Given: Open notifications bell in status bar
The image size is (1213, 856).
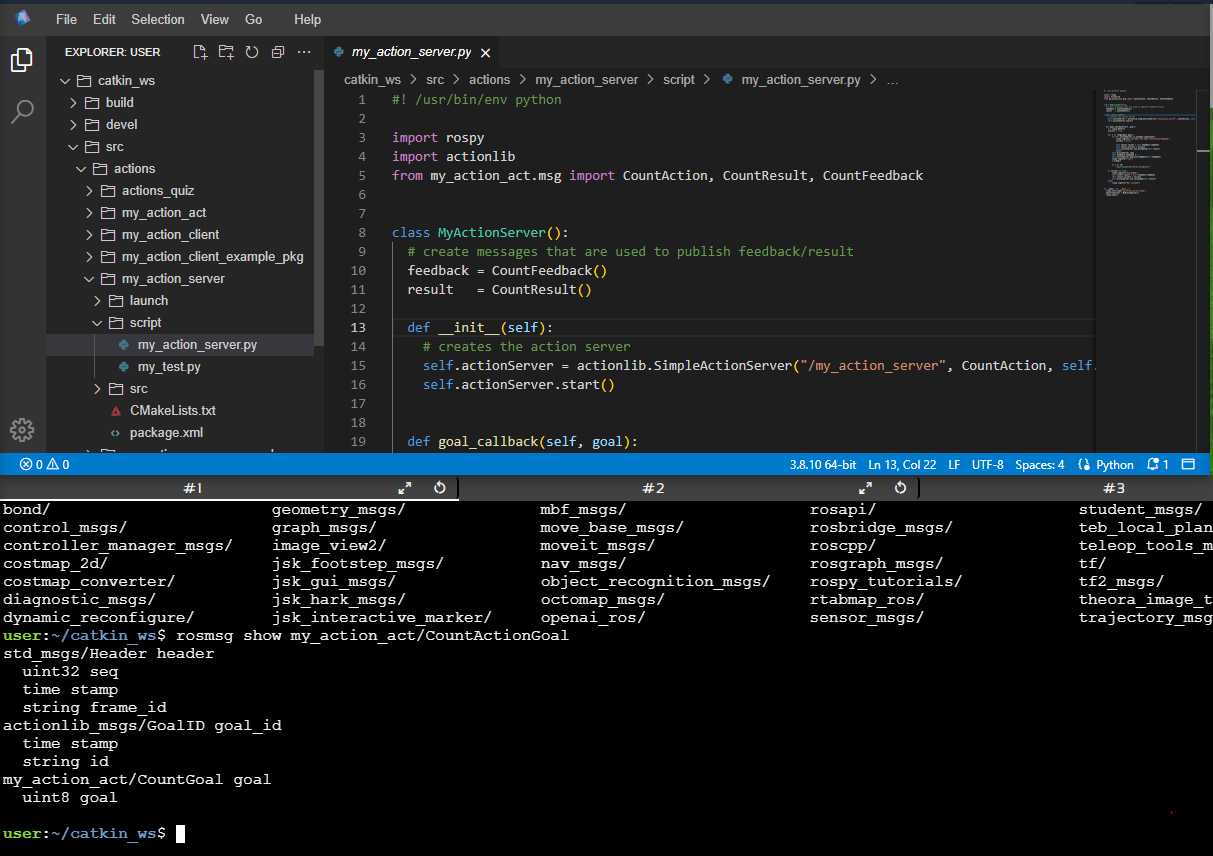Looking at the screenshot, I should point(1158,465).
